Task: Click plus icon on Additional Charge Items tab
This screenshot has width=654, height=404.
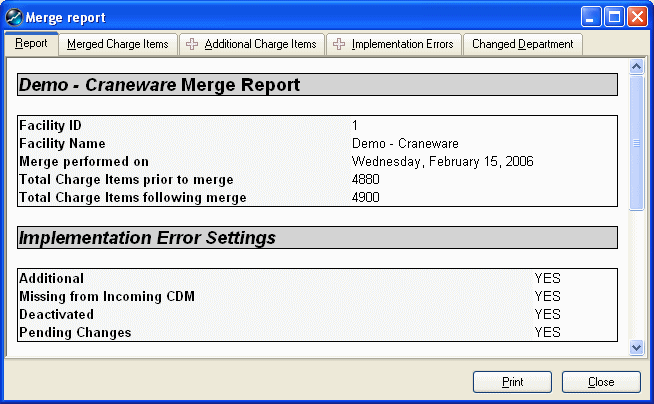Action: [192, 44]
